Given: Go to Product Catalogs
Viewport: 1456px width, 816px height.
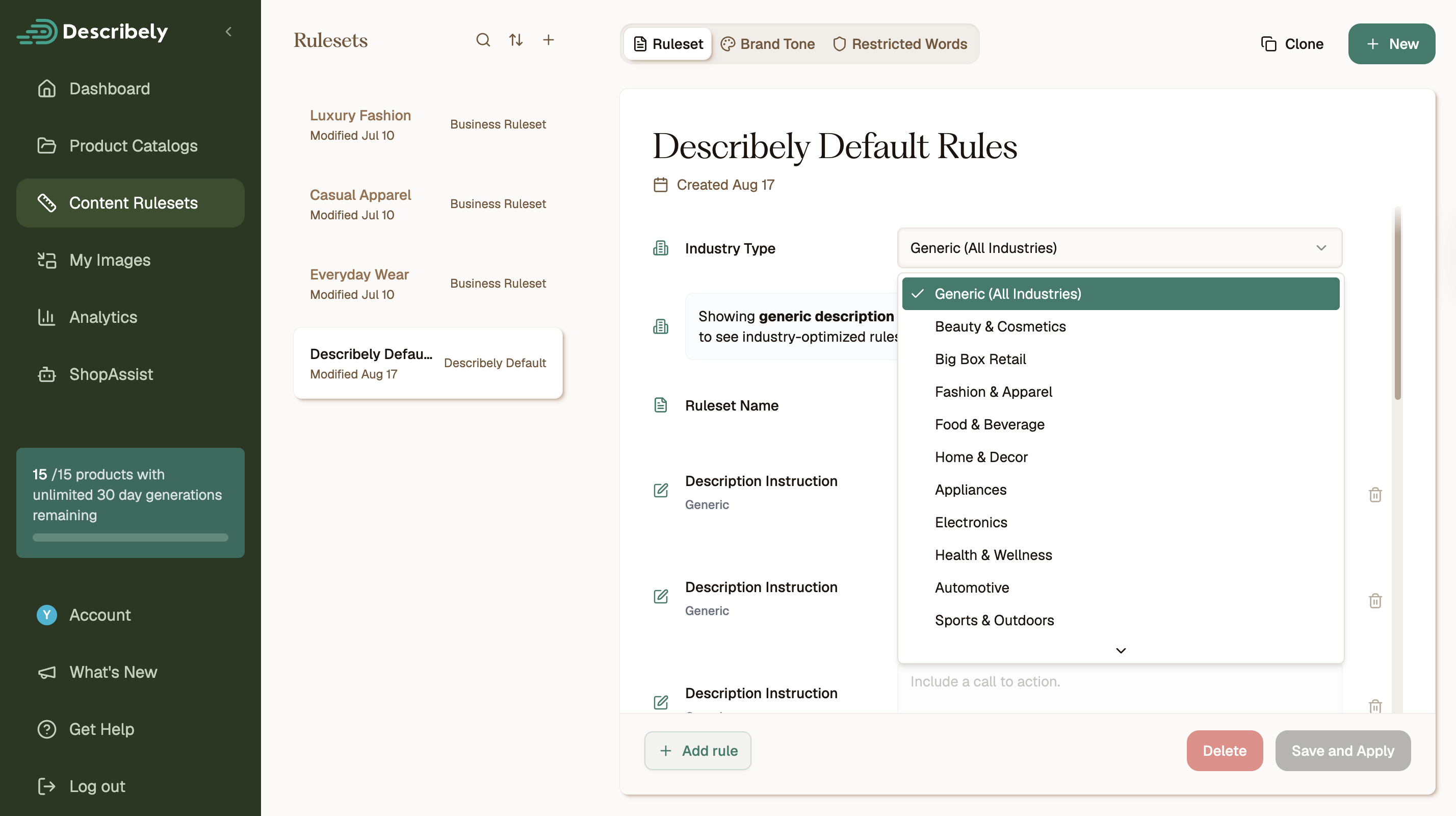Looking at the screenshot, I should point(131,146).
